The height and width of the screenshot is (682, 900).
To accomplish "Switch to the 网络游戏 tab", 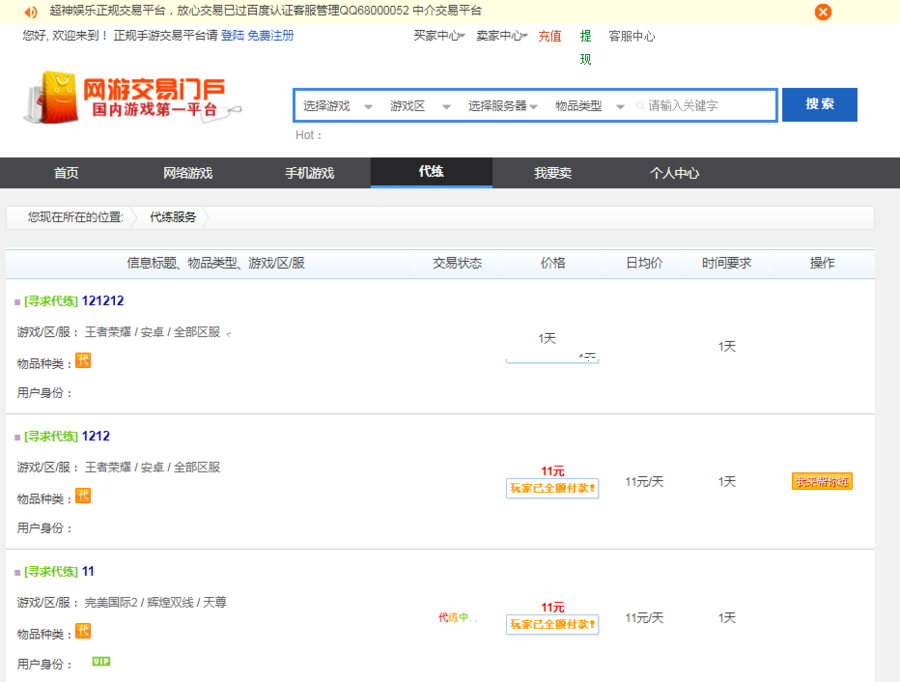I will click(x=188, y=173).
